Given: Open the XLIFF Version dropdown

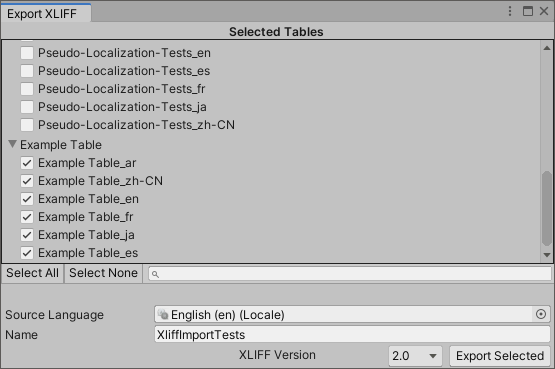Looking at the screenshot, I should pos(415,356).
